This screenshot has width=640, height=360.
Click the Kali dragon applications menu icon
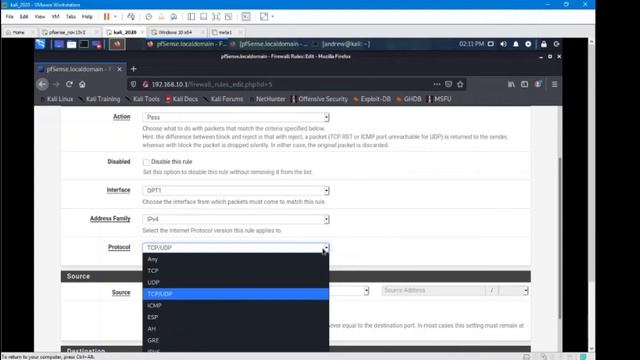tap(40, 44)
